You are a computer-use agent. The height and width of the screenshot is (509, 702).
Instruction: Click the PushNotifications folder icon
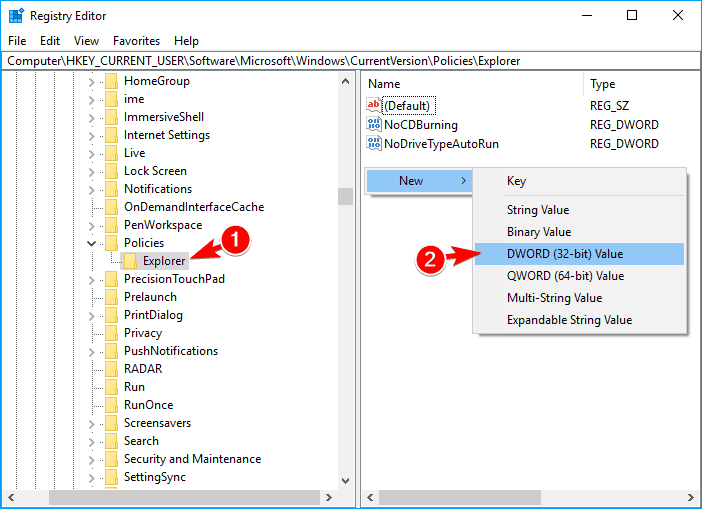click(x=111, y=351)
